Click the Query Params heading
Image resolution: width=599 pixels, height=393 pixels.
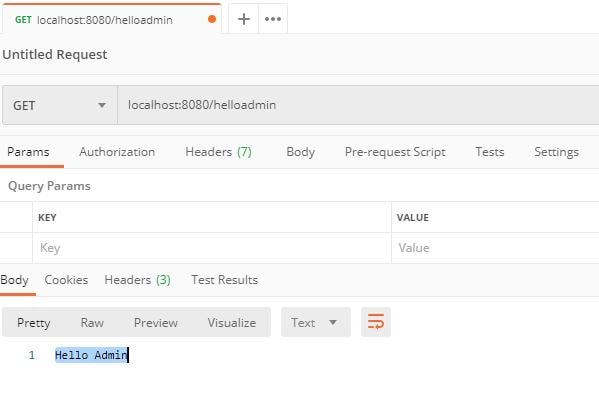tap(49, 186)
